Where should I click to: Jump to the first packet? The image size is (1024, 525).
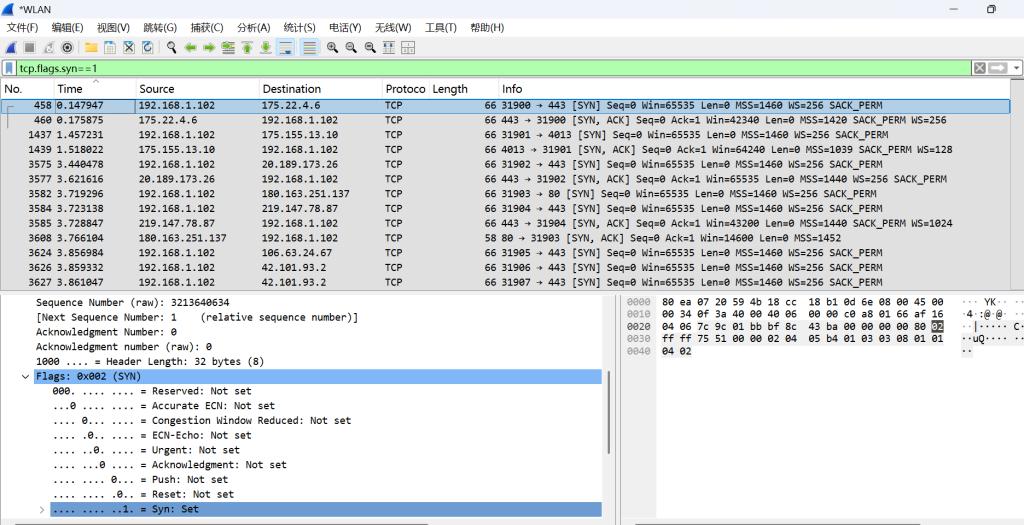[x=247, y=48]
